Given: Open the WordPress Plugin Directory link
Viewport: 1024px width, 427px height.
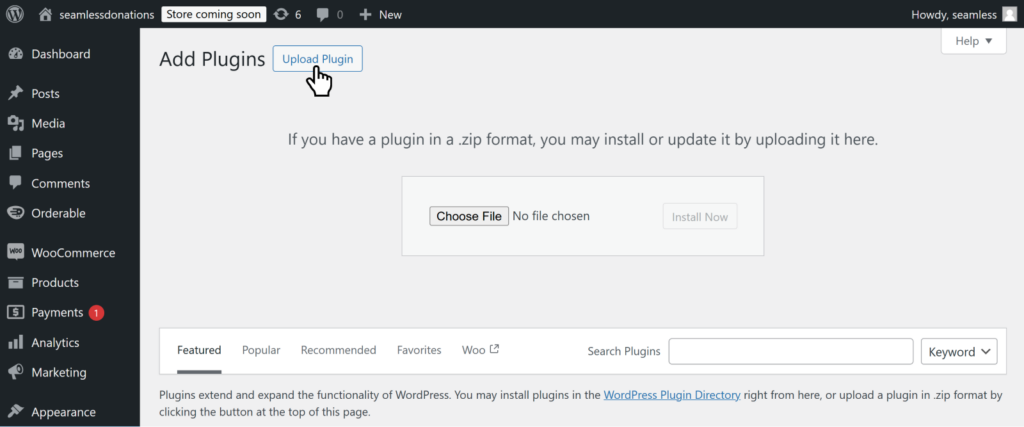Looking at the screenshot, I should click(x=672, y=395).
